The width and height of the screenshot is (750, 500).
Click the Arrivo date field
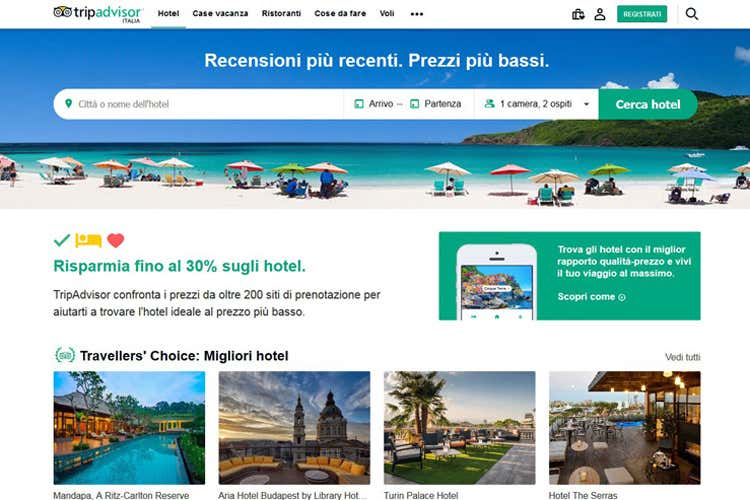click(374, 103)
